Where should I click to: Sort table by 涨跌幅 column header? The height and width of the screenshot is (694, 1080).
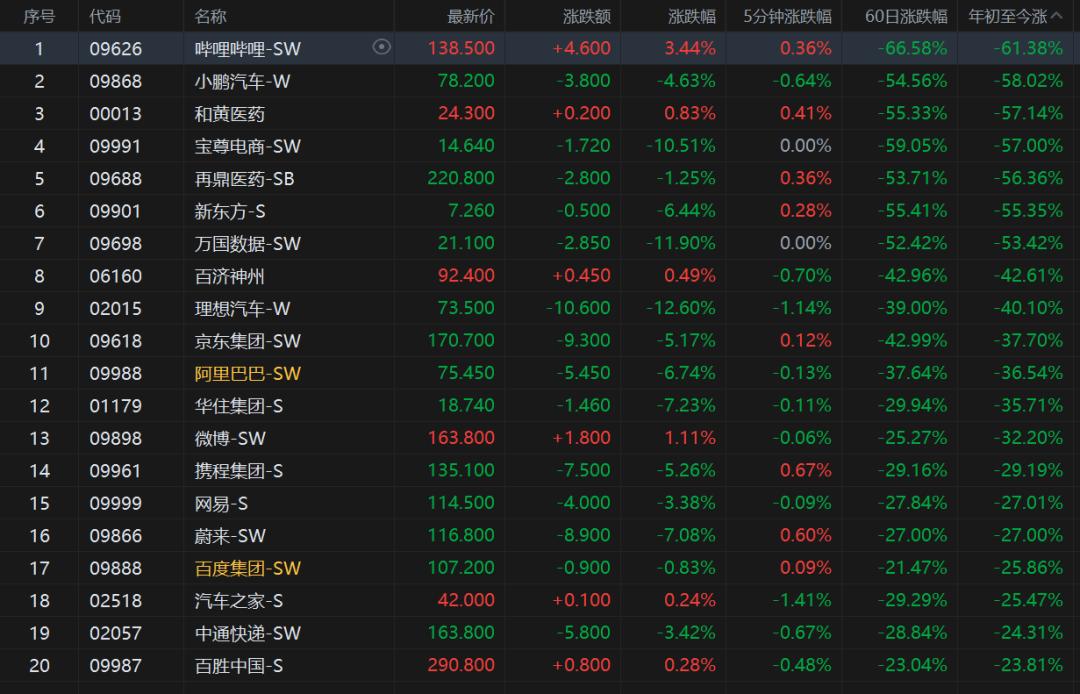(692, 16)
